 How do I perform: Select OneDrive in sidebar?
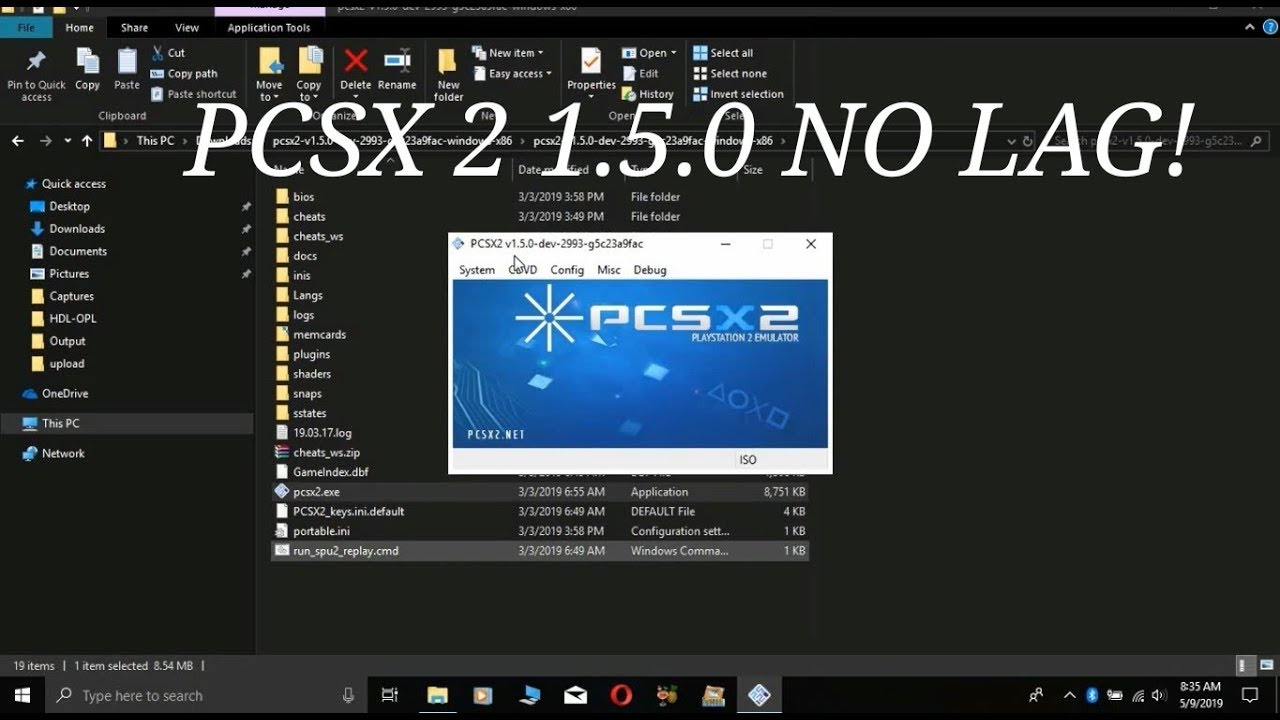point(65,394)
